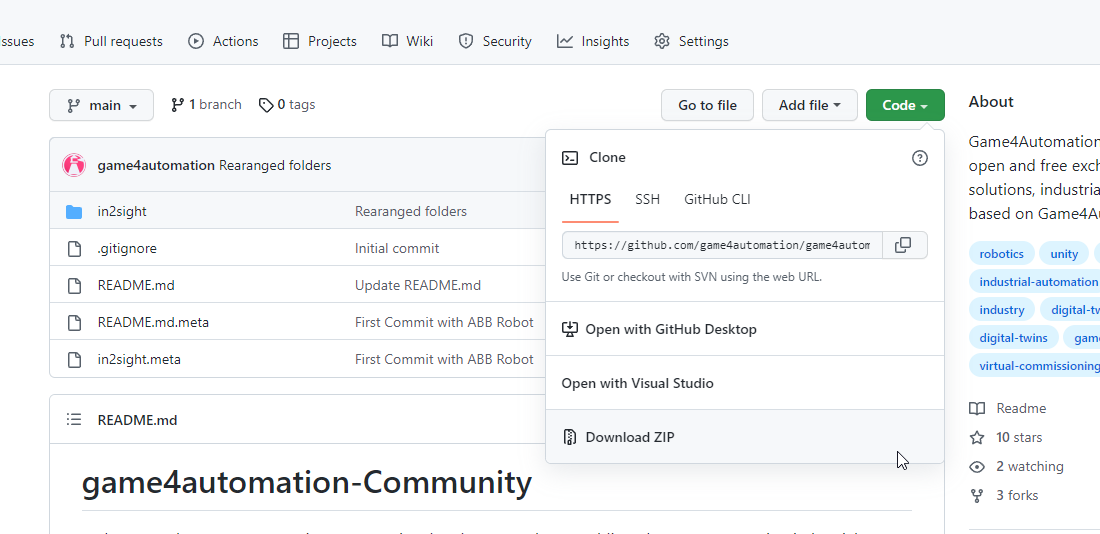The image size is (1100, 534).
Task: View the 3 forks link
Action: click(x=1004, y=495)
